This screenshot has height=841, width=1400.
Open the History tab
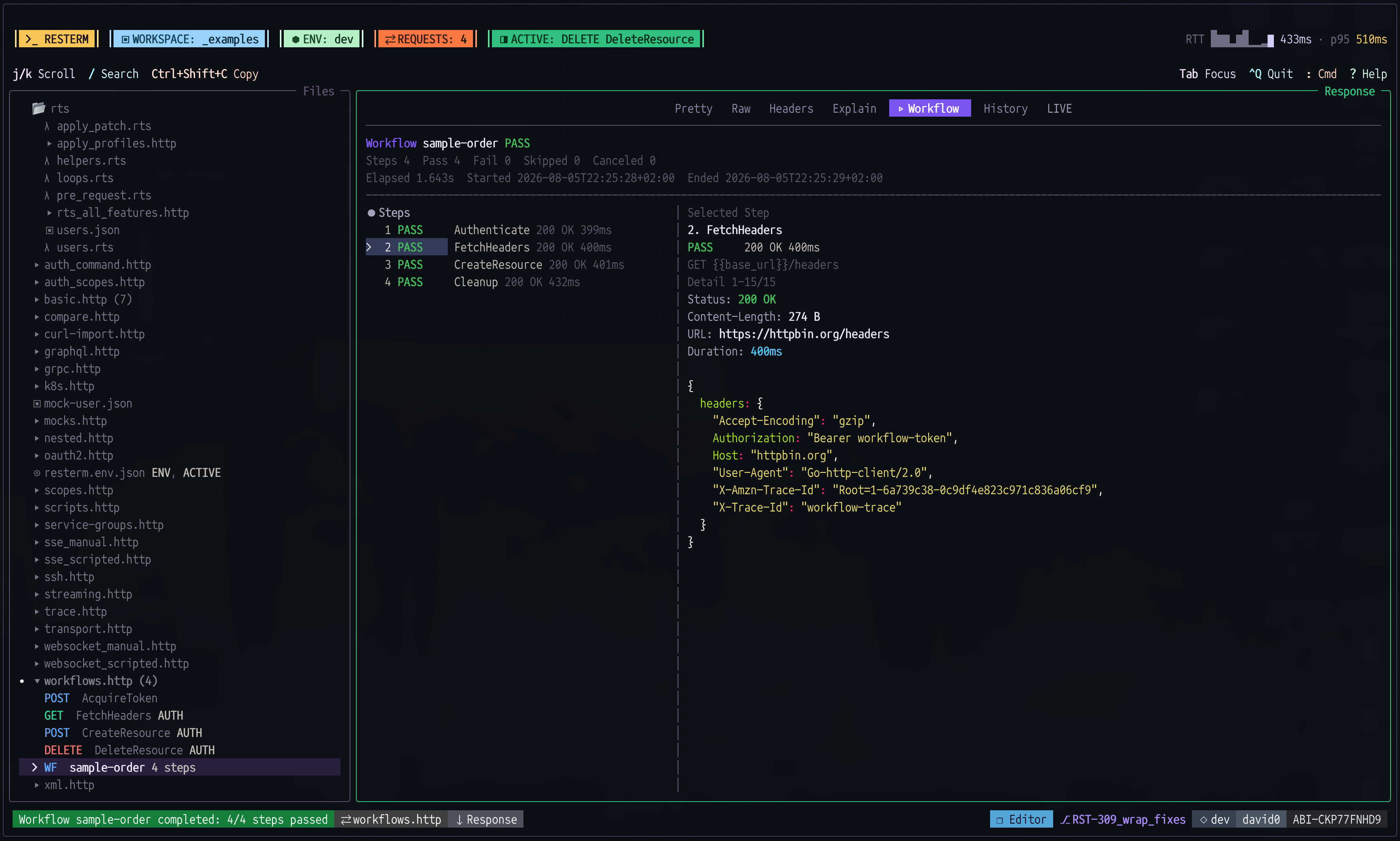pos(1005,108)
